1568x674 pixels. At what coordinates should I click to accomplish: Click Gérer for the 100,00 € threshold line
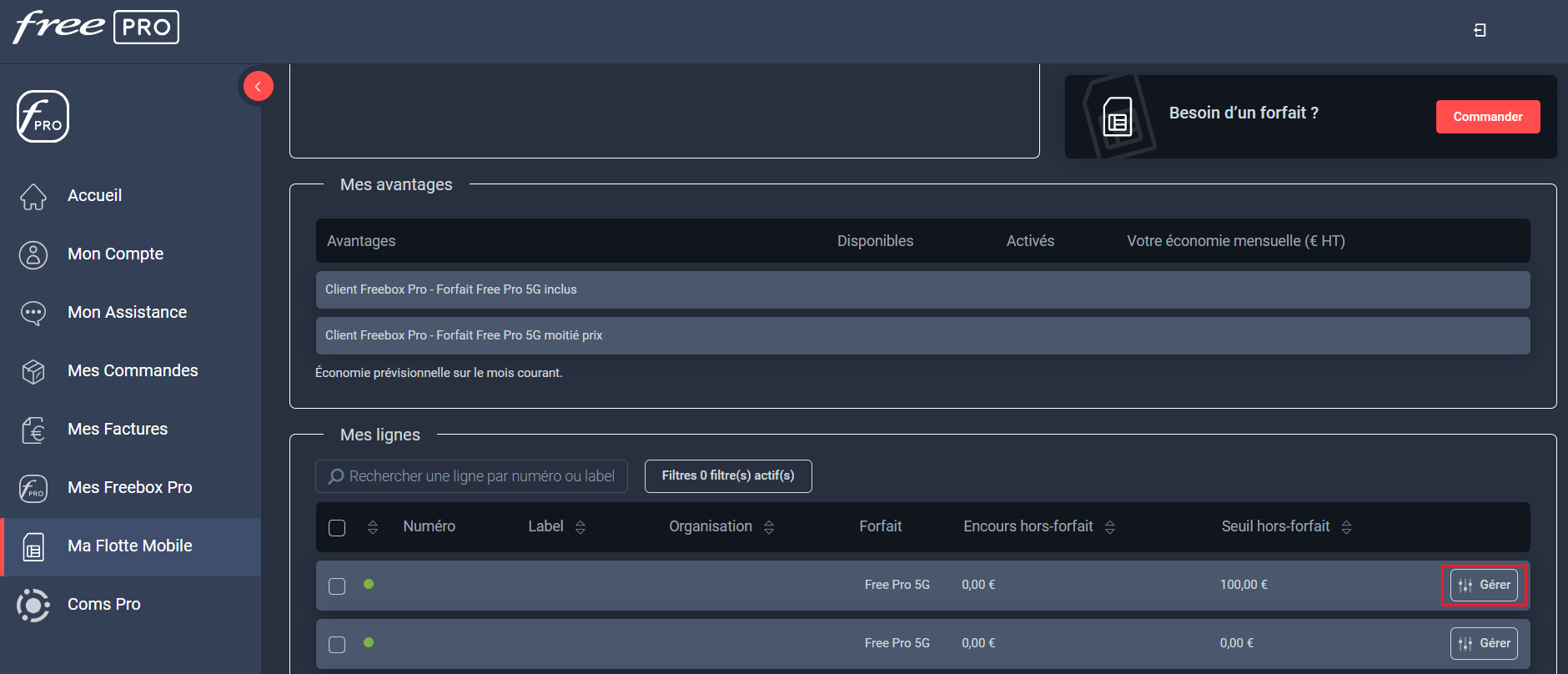click(x=1484, y=585)
